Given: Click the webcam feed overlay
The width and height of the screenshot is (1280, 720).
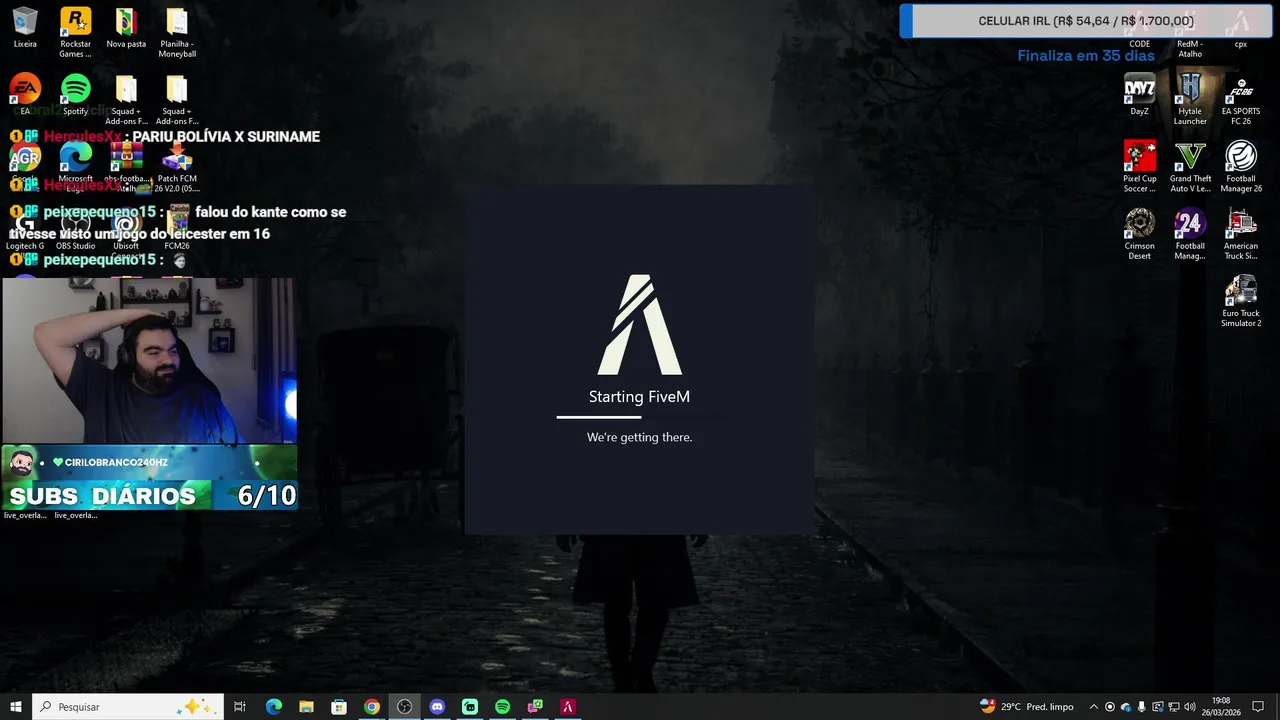Looking at the screenshot, I should (x=149, y=360).
